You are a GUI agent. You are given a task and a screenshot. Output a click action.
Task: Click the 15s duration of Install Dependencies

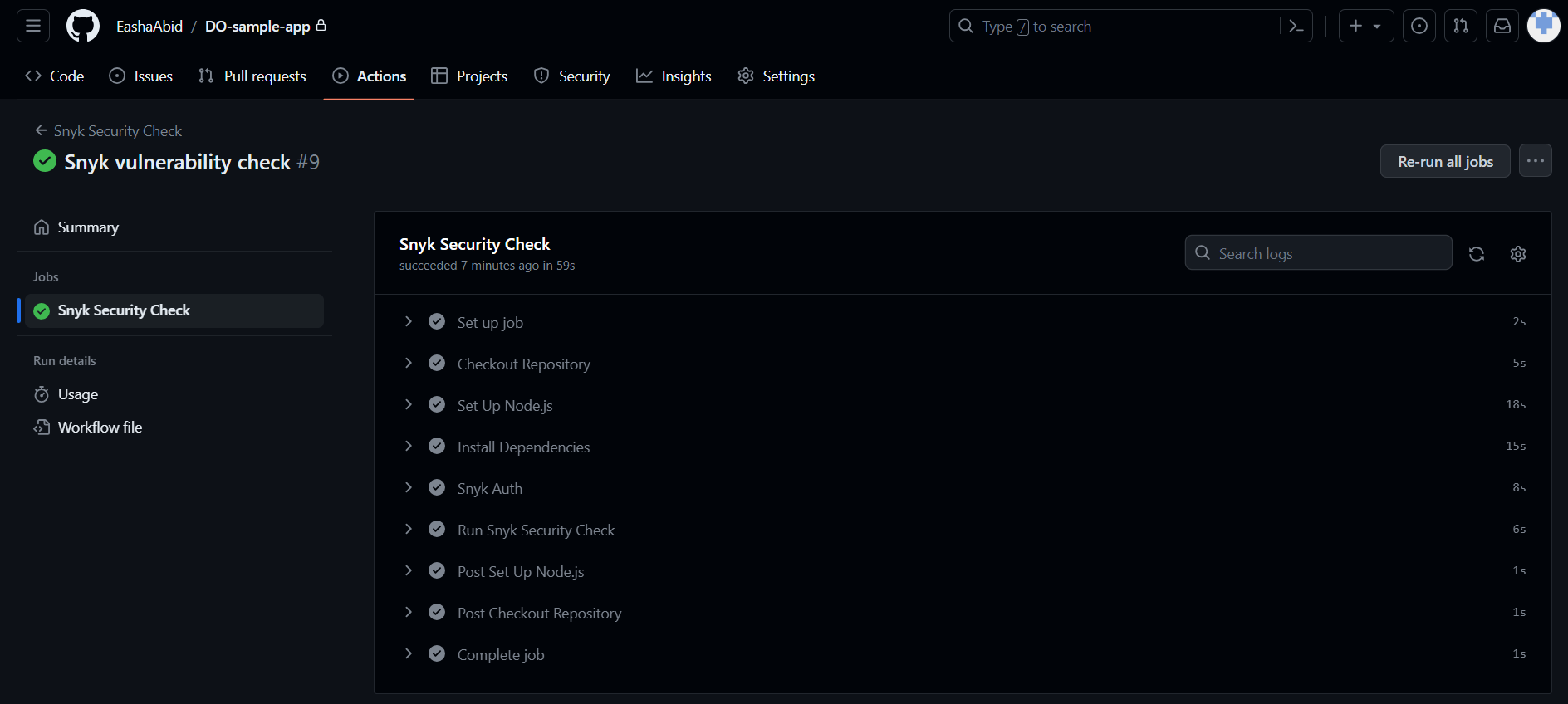pos(1516,446)
